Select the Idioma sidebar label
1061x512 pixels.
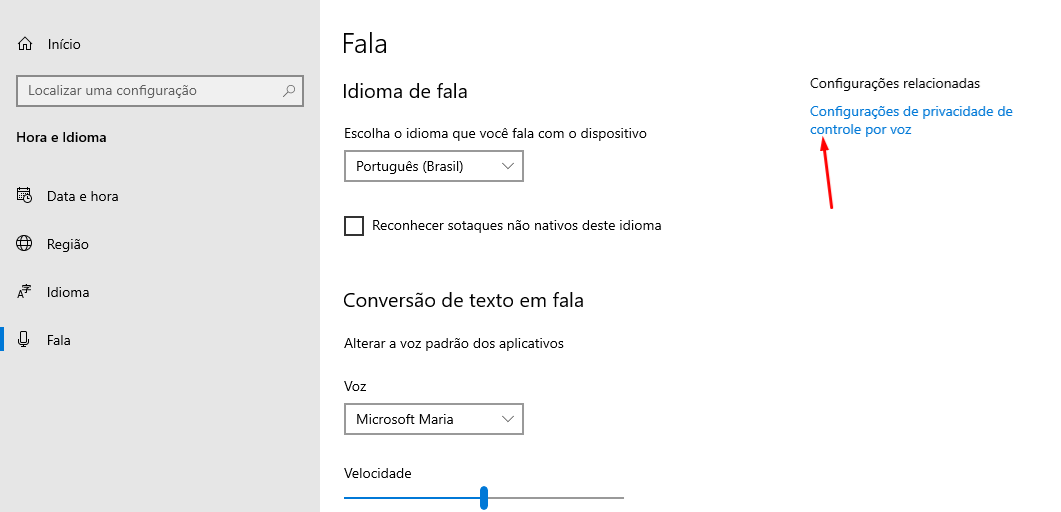tap(68, 292)
